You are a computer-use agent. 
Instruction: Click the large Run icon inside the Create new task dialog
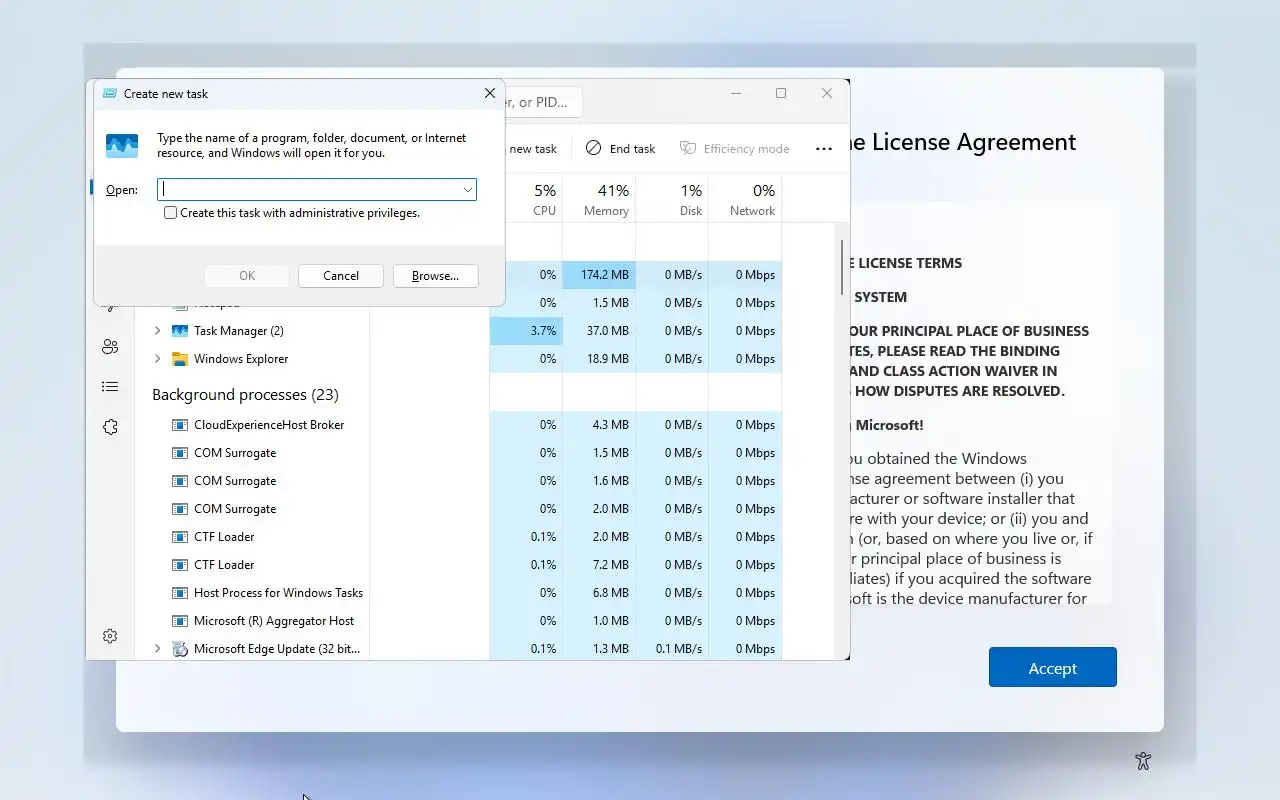[x=122, y=146]
